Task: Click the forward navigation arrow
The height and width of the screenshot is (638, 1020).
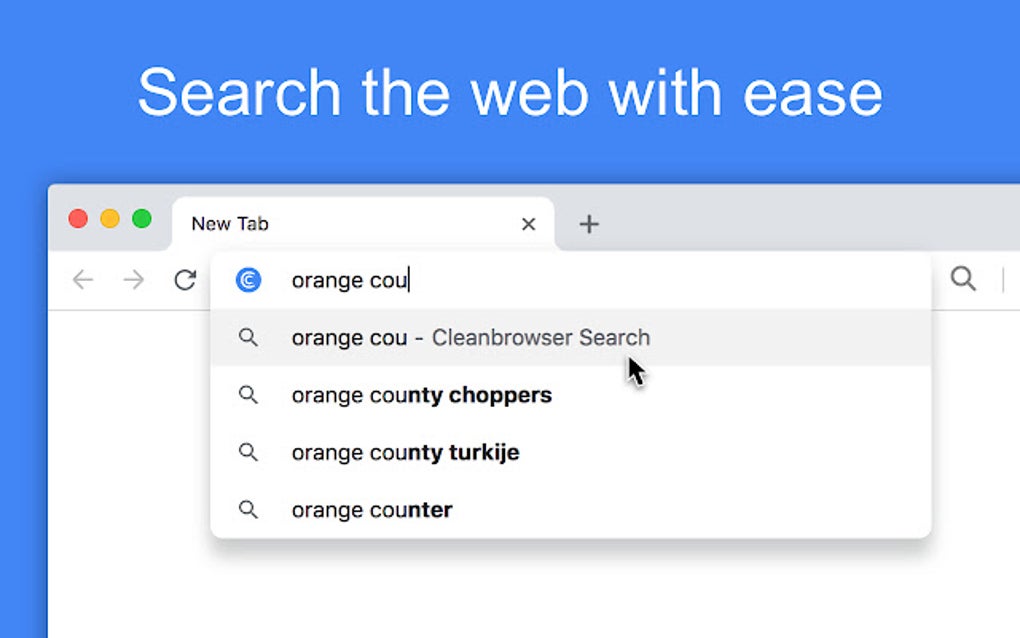Action: point(133,281)
